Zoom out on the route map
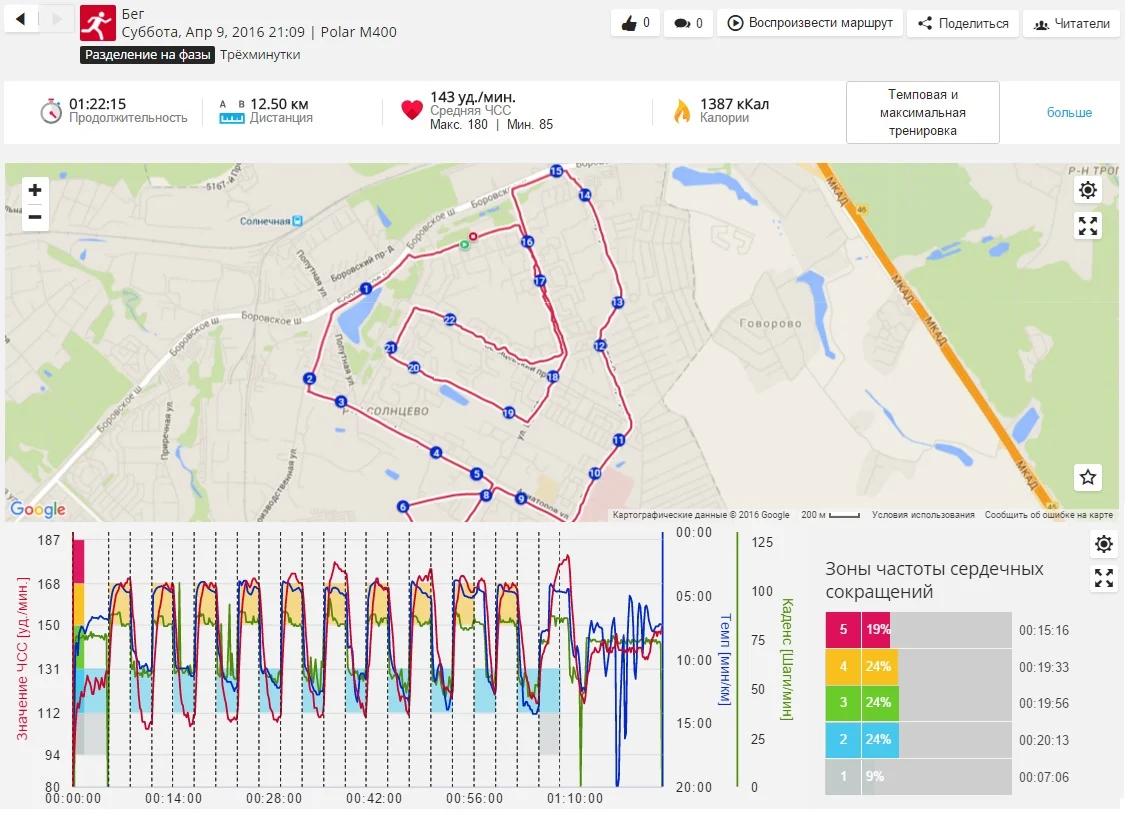 [x=35, y=217]
